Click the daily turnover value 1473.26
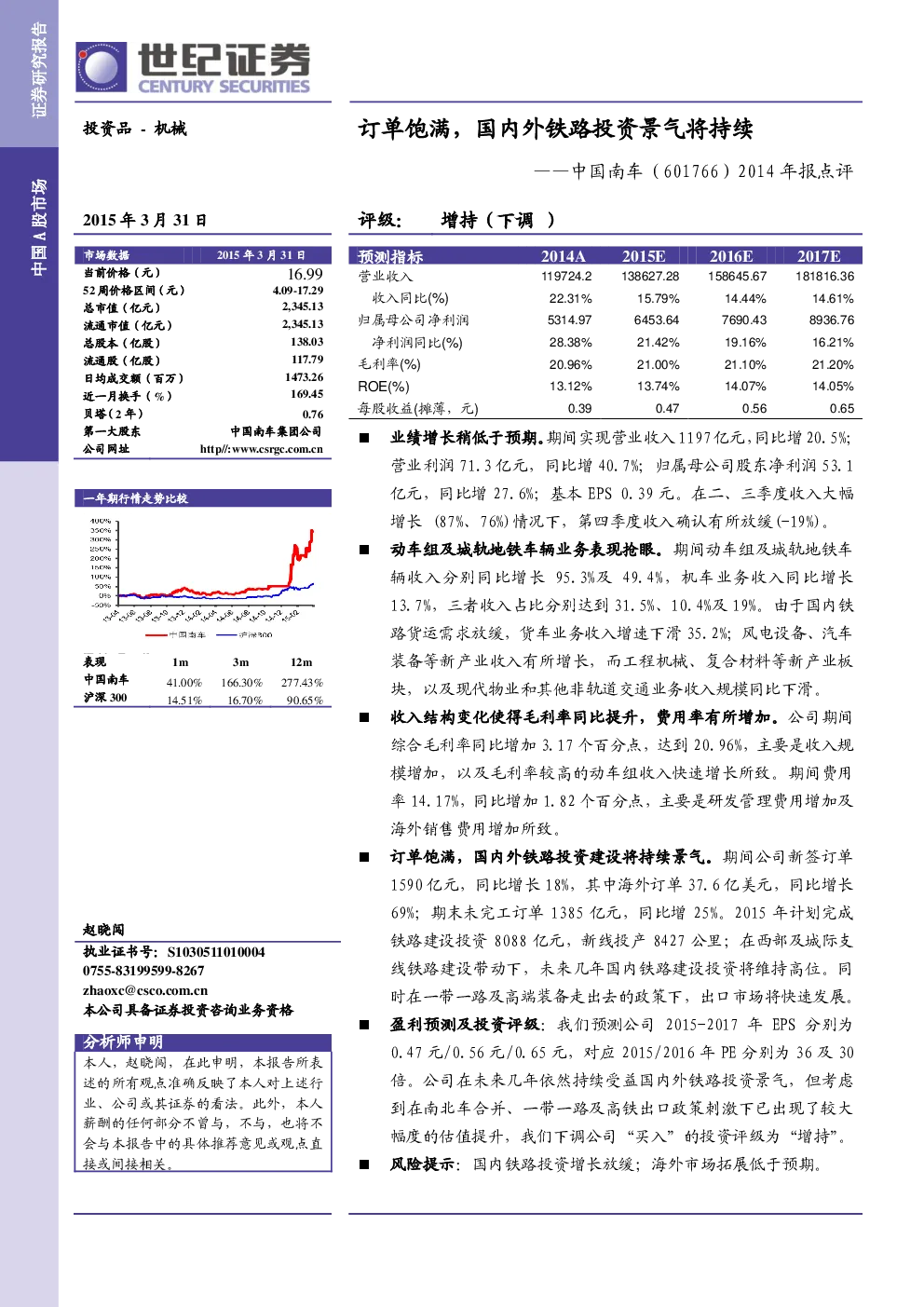 point(304,377)
